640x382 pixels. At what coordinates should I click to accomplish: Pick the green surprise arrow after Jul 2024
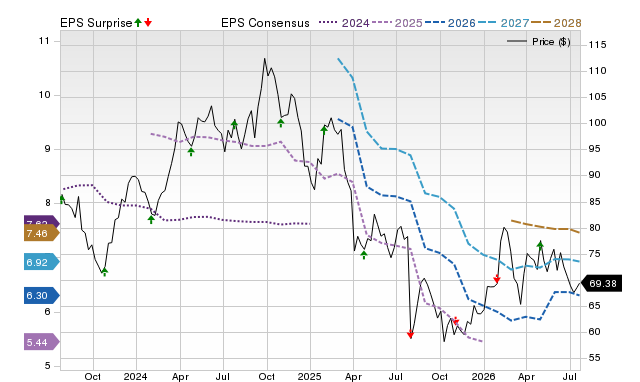234,124
